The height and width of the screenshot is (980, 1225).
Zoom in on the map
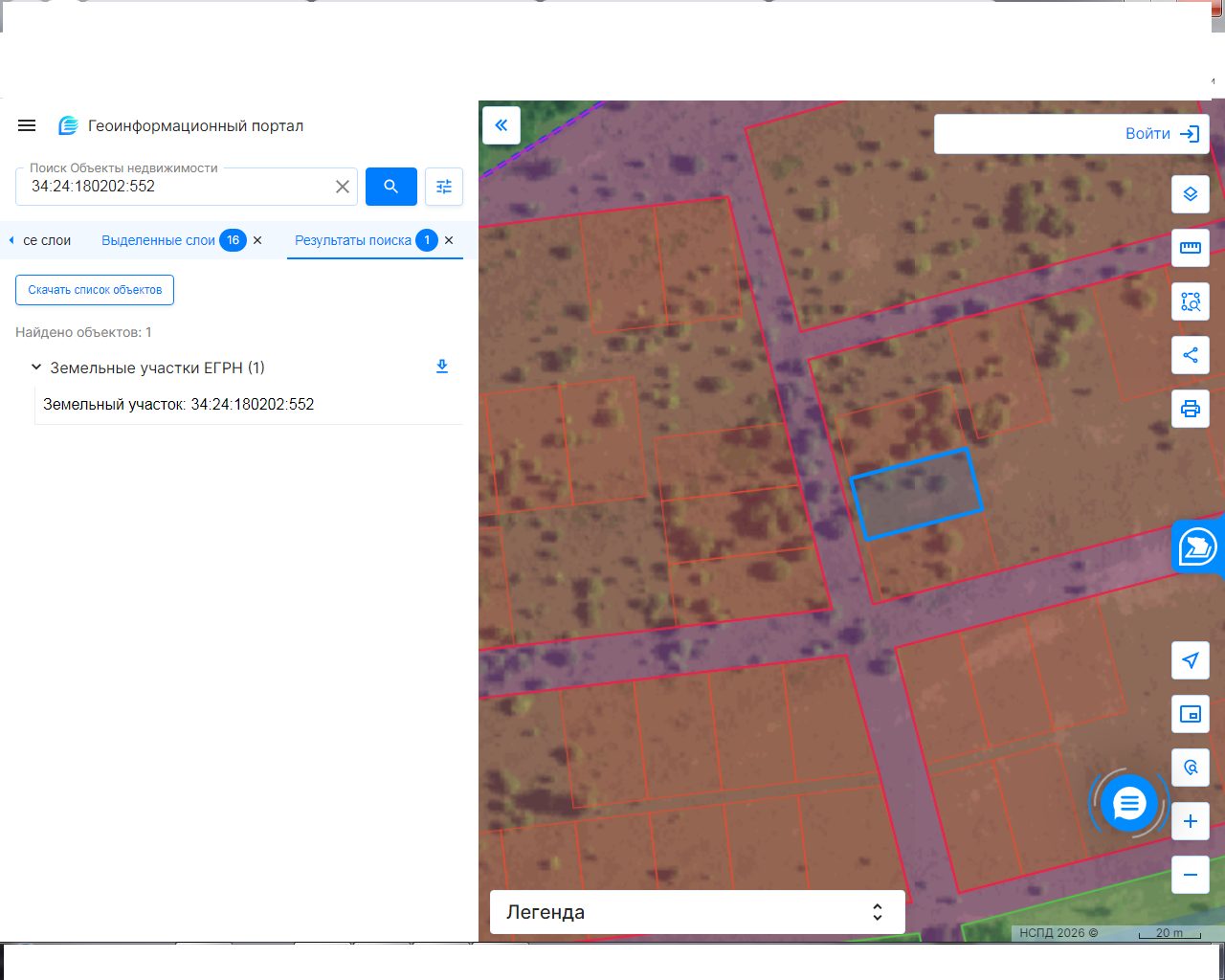(x=1191, y=821)
